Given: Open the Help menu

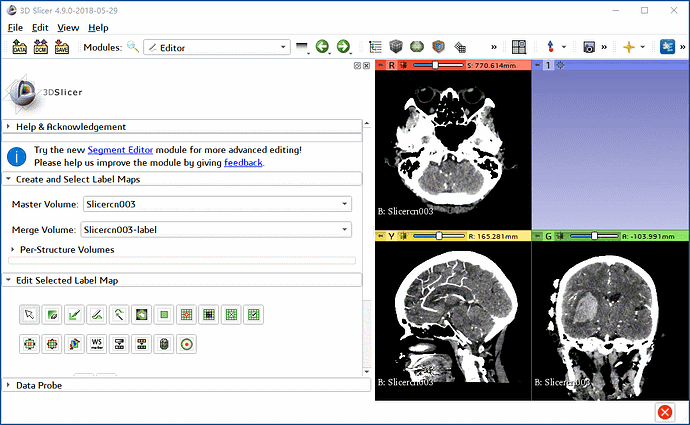Looking at the screenshot, I should tap(98, 28).
